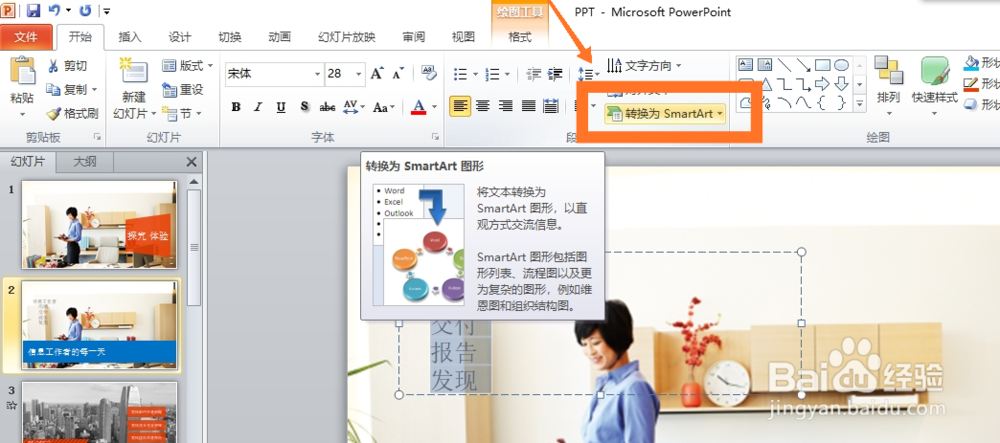This screenshot has width=1000, height=443.
Task: Click the Redo icon in quick access toolbar
Action: click(x=85, y=10)
